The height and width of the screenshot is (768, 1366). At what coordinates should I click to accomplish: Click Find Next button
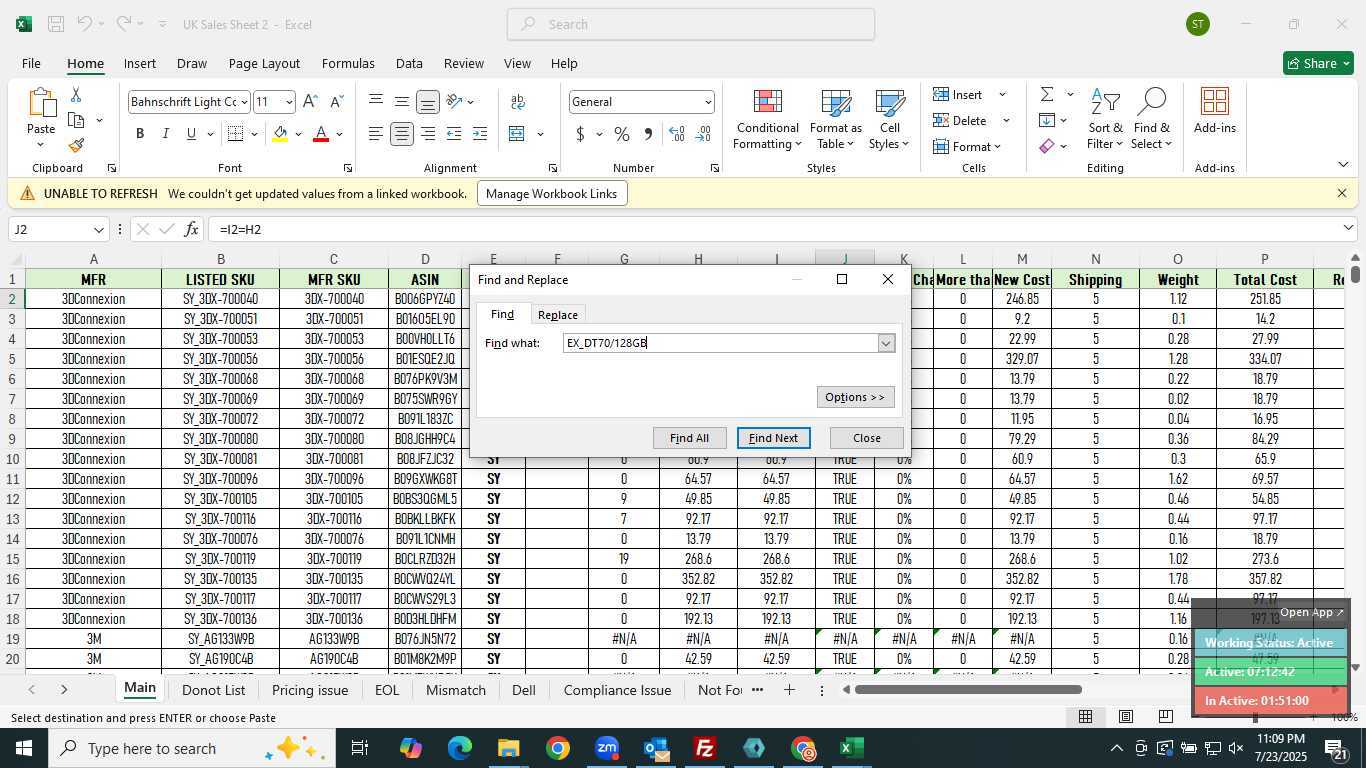pos(773,438)
